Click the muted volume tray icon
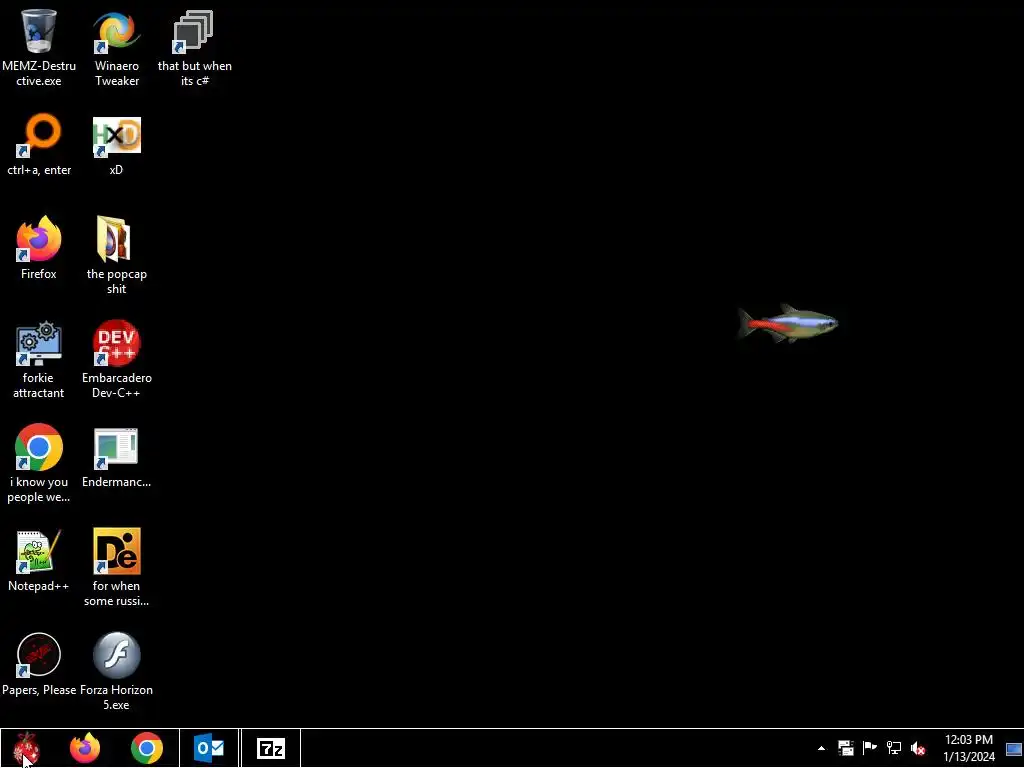1024x768 pixels. 918,748
